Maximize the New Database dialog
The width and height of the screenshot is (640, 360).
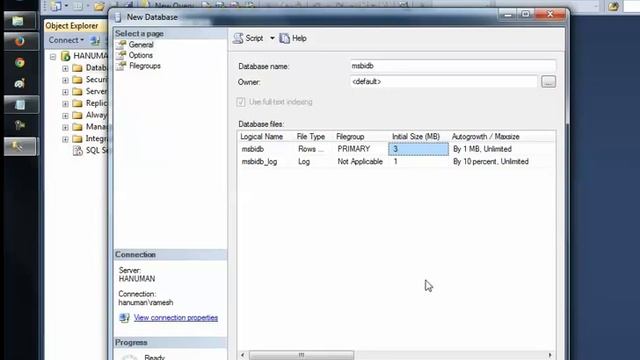click(x=526, y=15)
